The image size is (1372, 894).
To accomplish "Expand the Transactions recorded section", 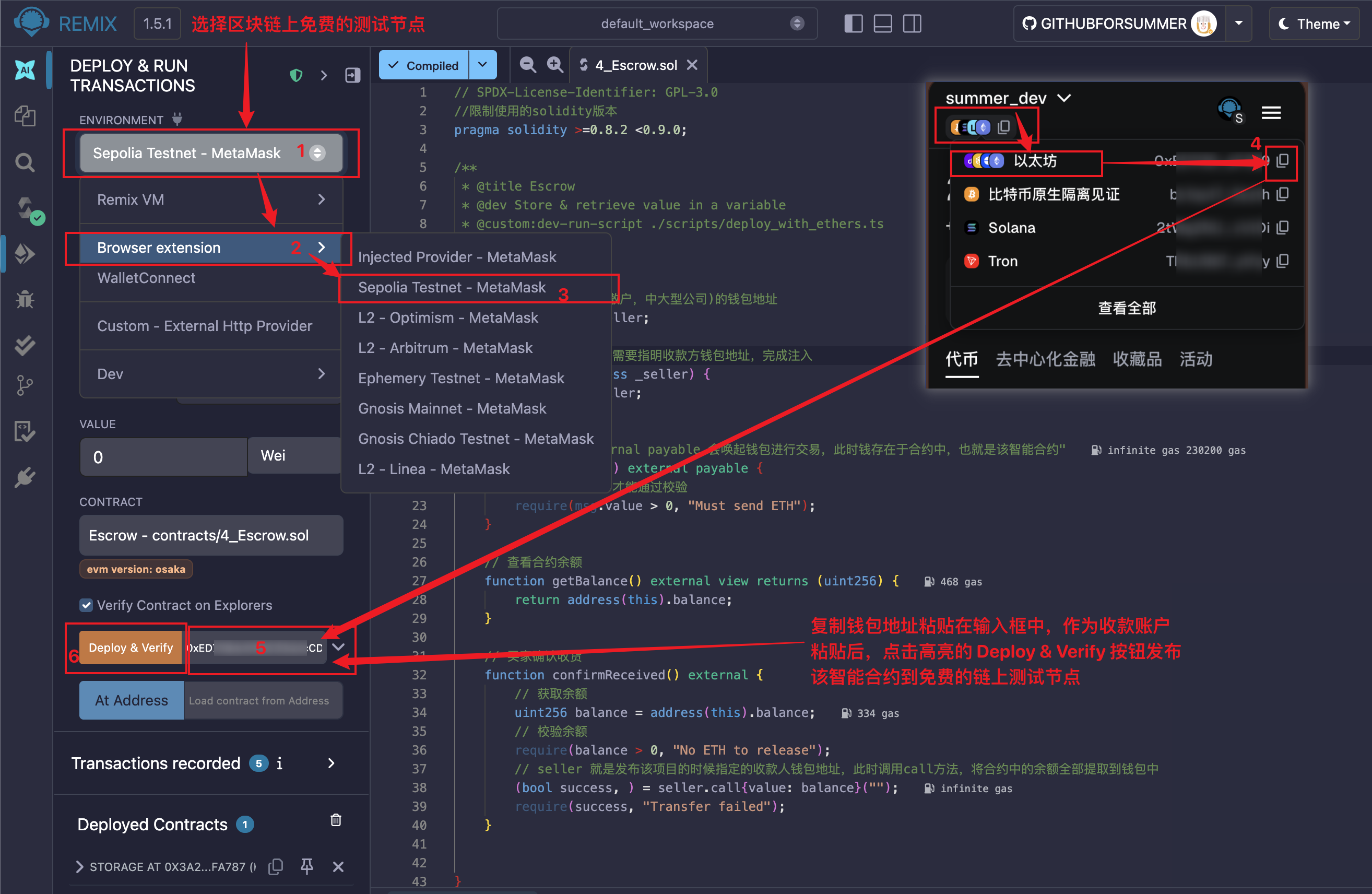I will pos(331,763).
